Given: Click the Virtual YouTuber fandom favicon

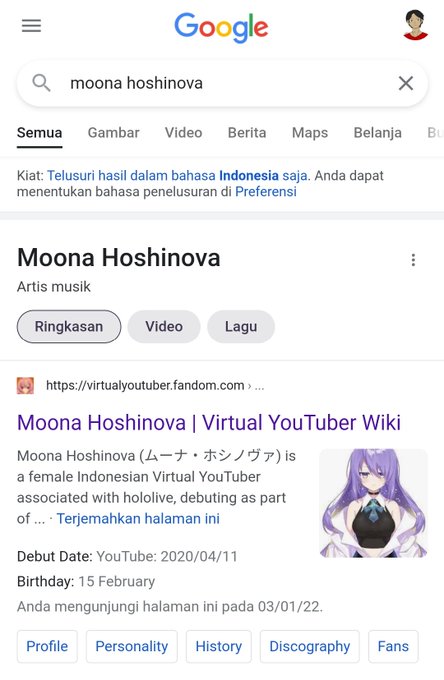Looking at the screenshot, I should [26, 386].
